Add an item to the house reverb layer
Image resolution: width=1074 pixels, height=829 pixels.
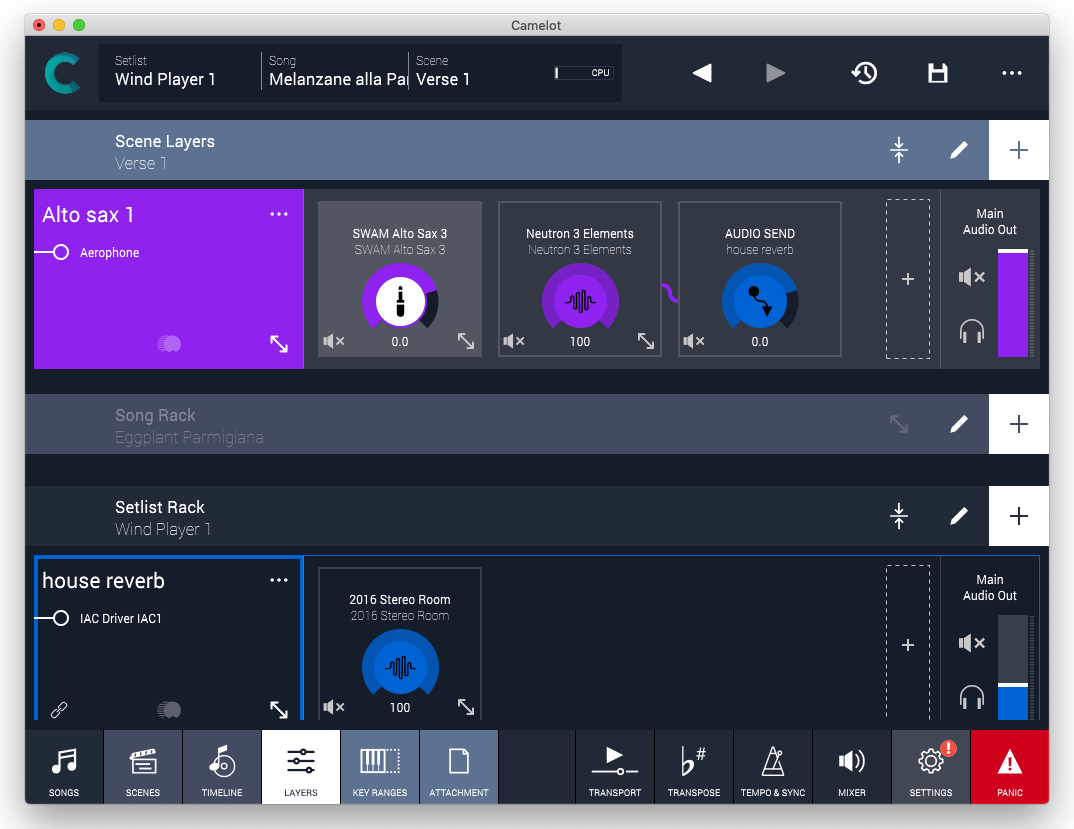coord(908,645)
